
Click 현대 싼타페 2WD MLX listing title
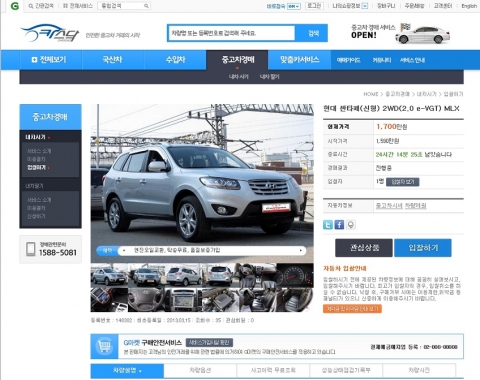click(x=391, y=109)
